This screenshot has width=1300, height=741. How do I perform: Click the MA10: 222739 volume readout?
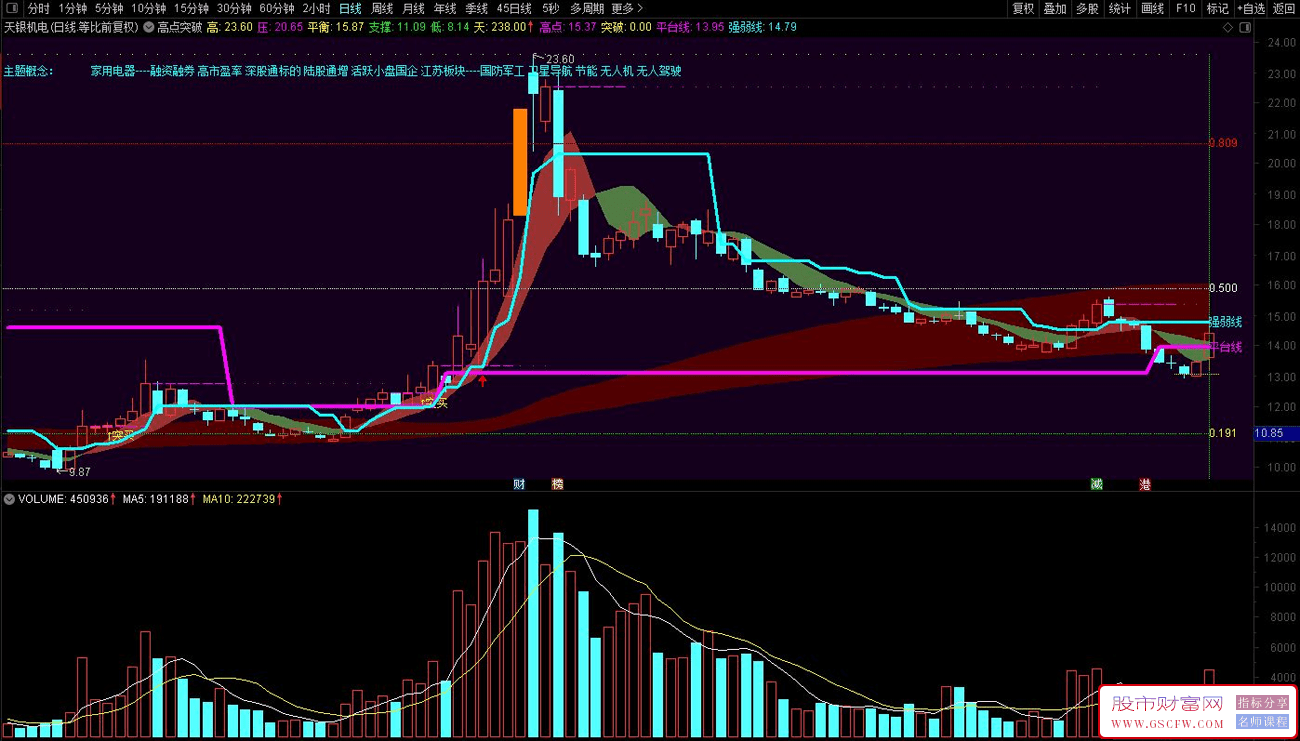tap(243, 498)
